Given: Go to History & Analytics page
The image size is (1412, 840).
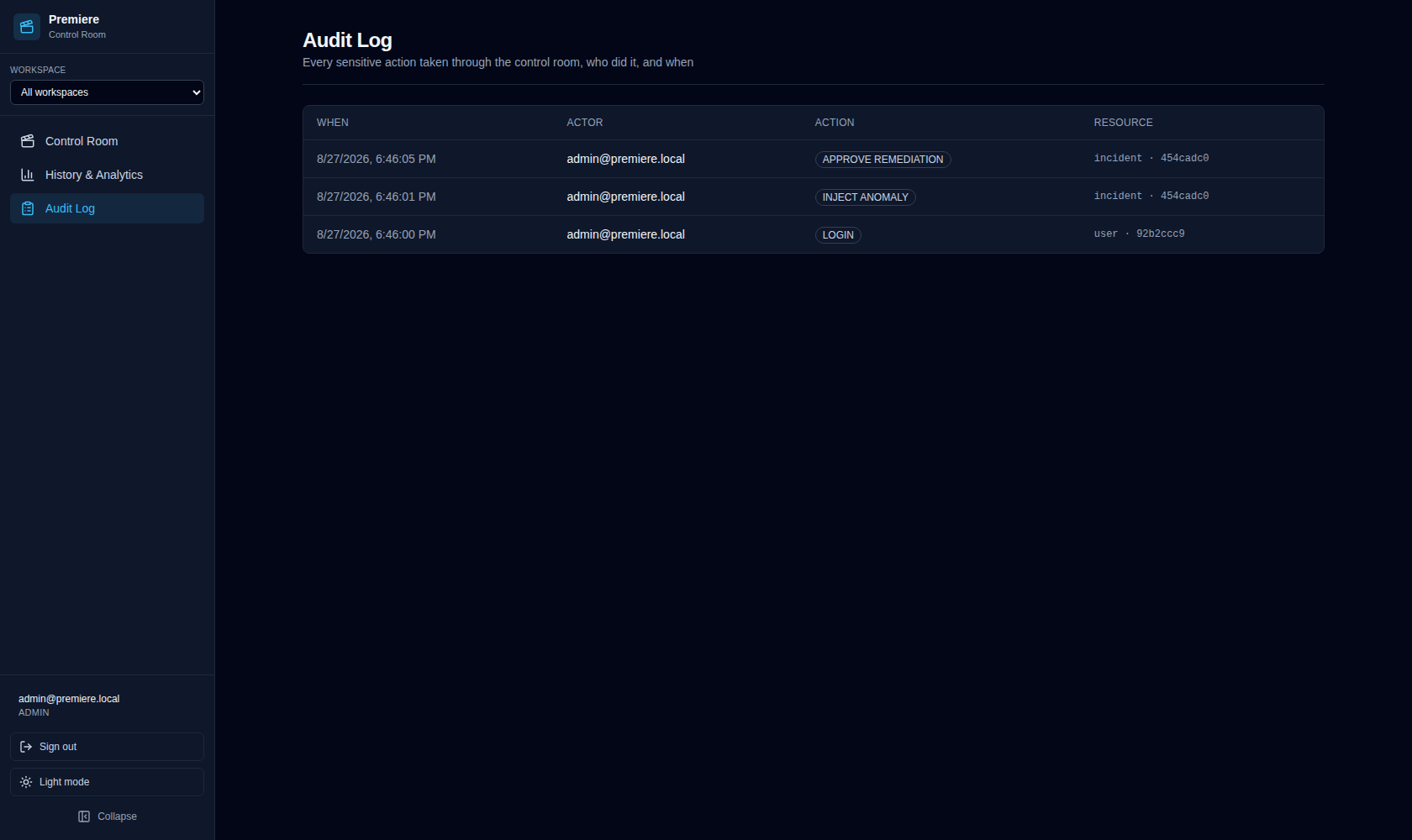Looking at the screenshot, I should [x=107, y=175].
